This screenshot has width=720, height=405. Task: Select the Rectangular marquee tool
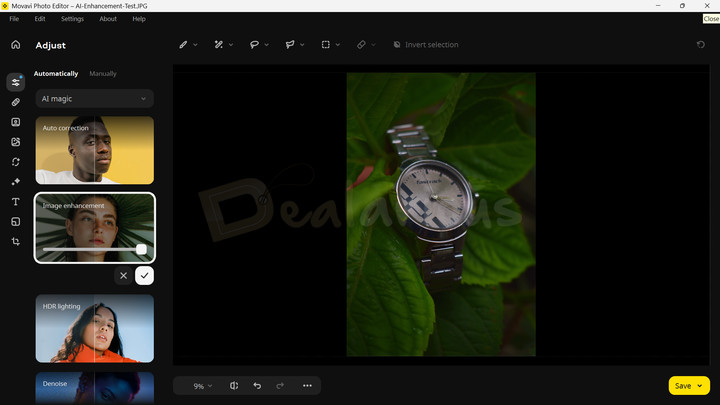coord(326,45)
